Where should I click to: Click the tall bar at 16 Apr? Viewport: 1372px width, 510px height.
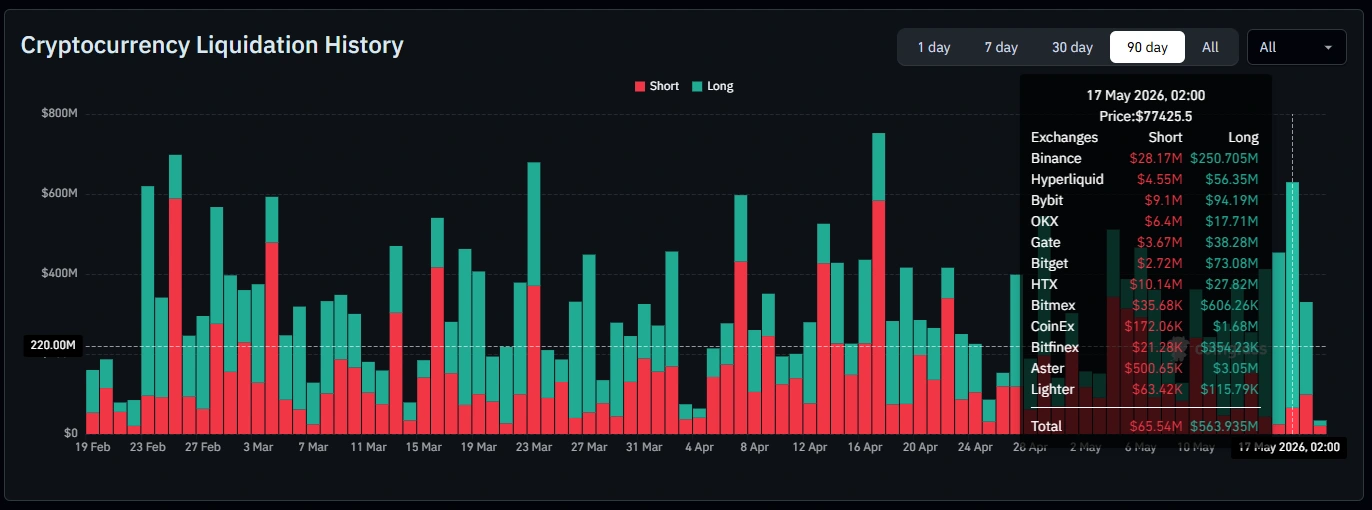coord(879,283)
